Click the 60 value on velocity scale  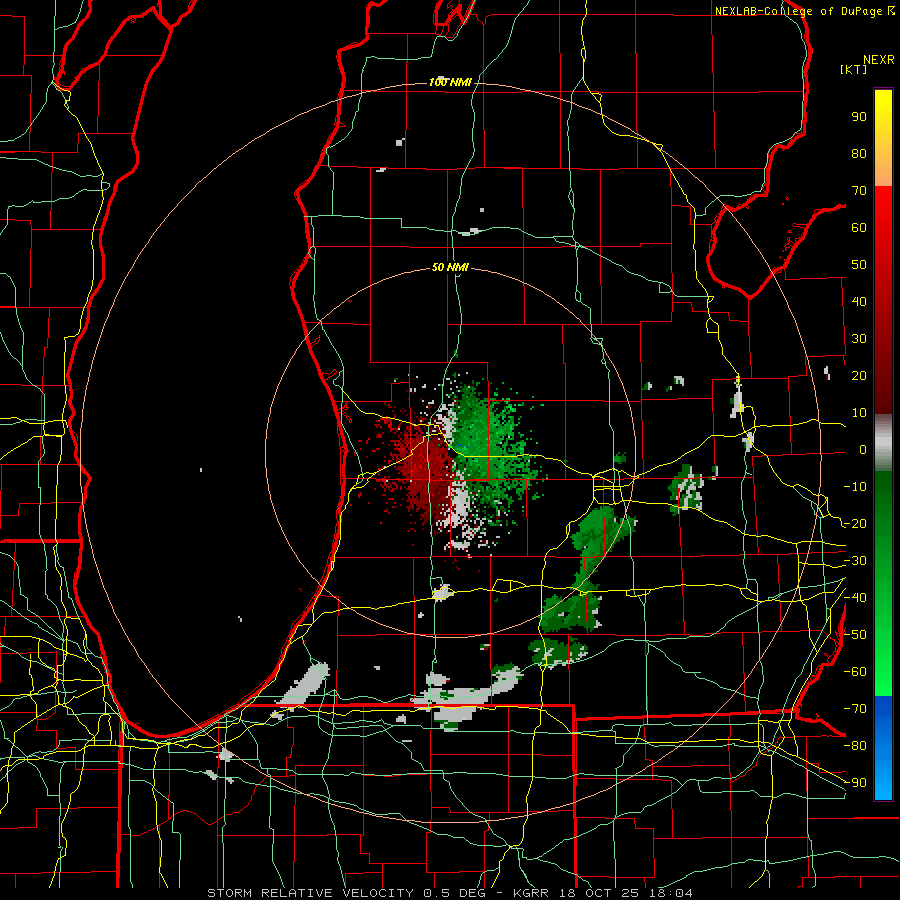point(859,228)
